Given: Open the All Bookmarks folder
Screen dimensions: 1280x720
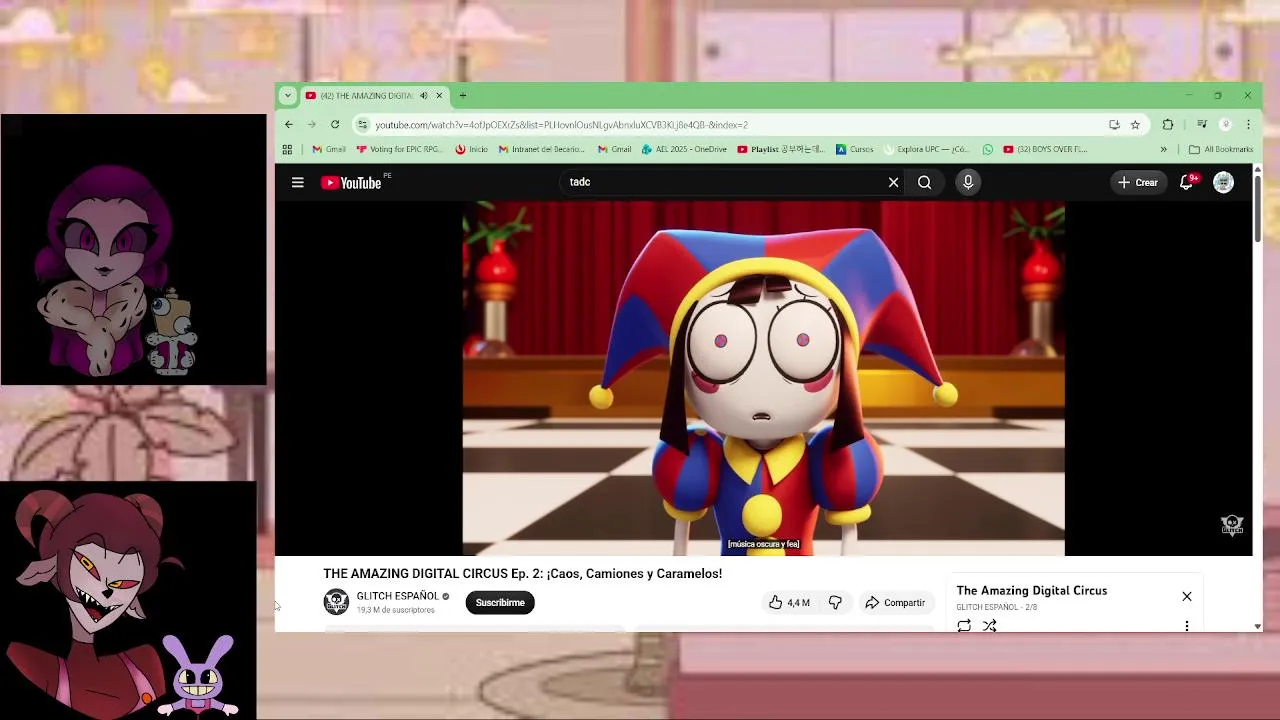Looking at the screenshot, I should click(1221, 149).
